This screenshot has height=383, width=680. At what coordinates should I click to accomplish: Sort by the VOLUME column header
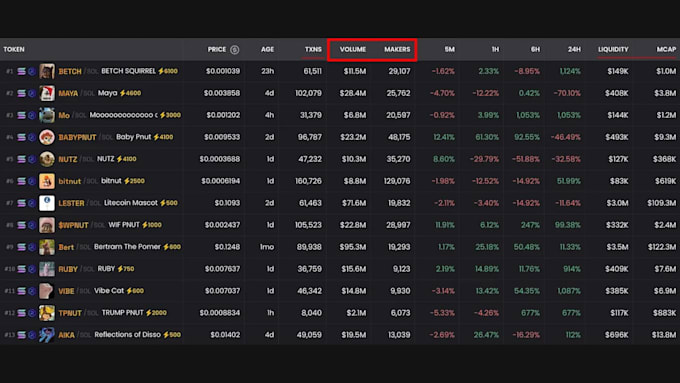(353, 49)
